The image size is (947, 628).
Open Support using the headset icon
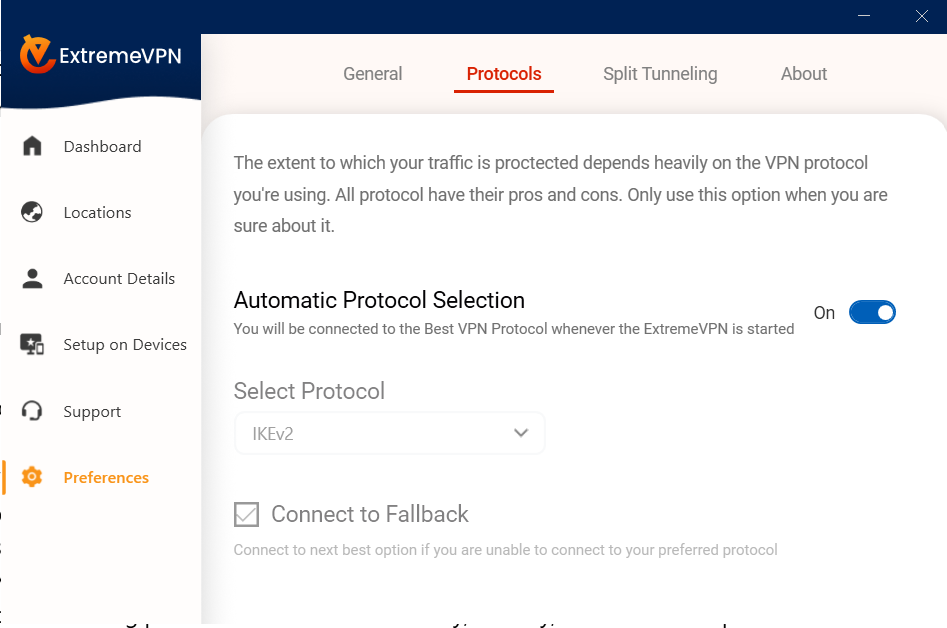(x=32, y=411)
